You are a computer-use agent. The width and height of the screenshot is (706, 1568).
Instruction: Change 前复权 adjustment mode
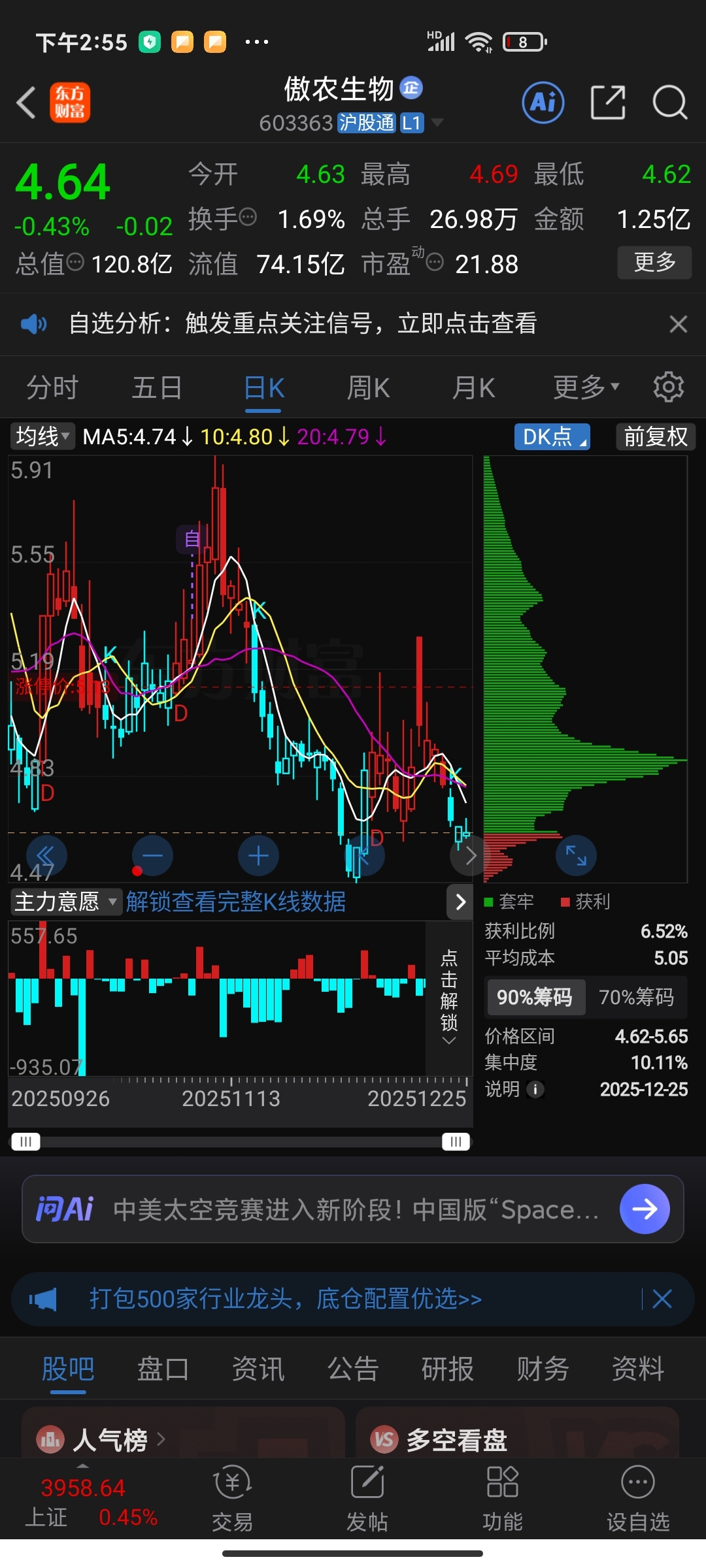point(655,436)
